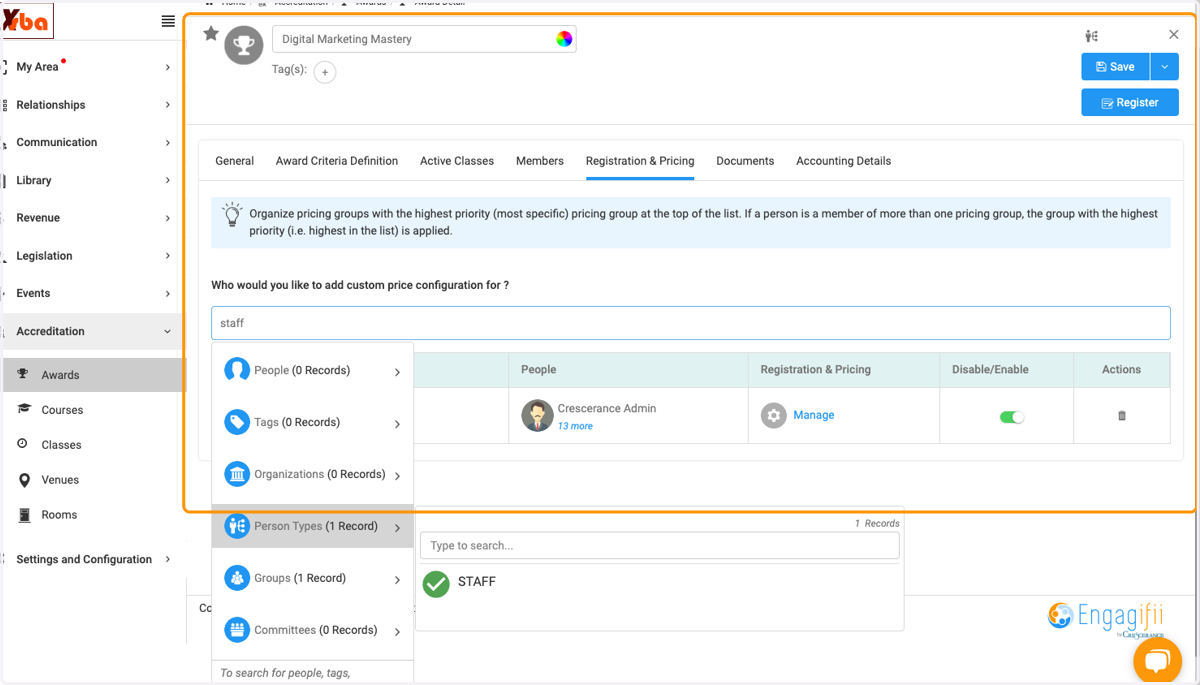Open the Members tab
This screenshot has height=685, width=1200.
(540, 161)
